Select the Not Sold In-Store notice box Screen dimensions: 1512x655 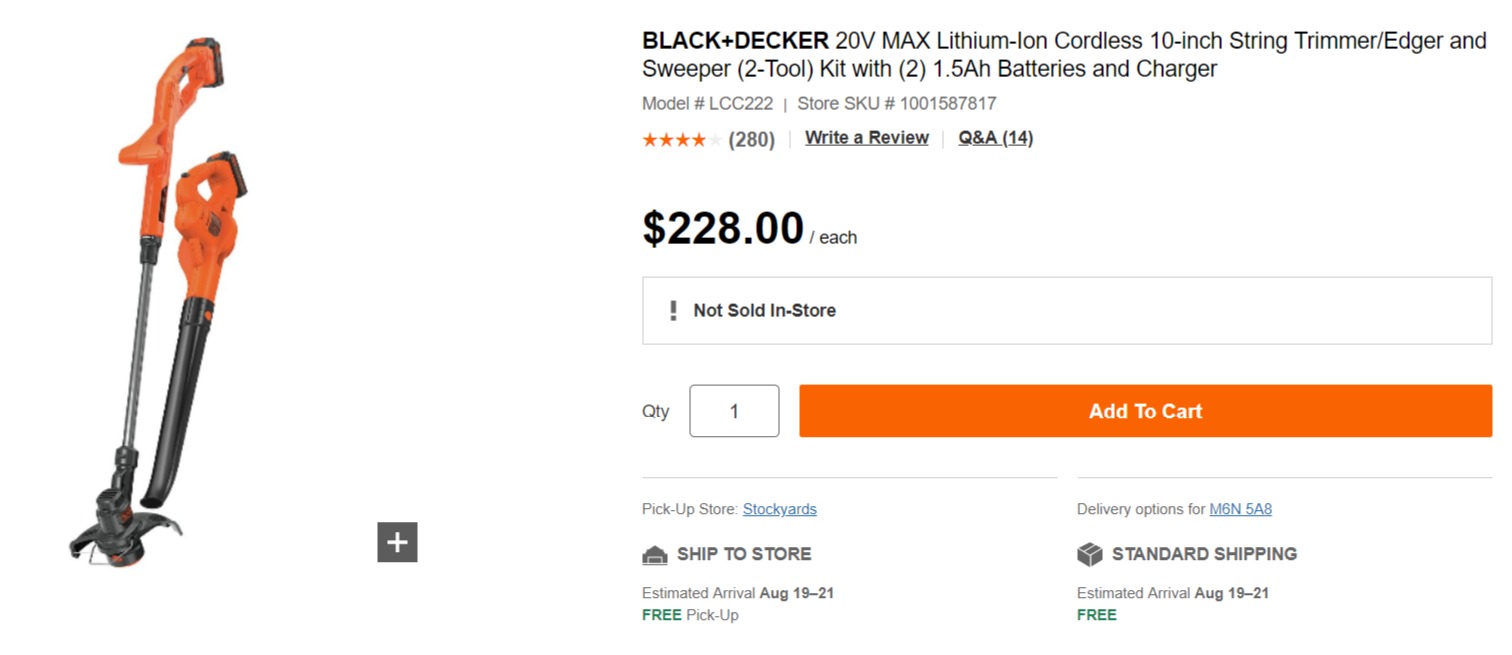(x=1067, y=311)
